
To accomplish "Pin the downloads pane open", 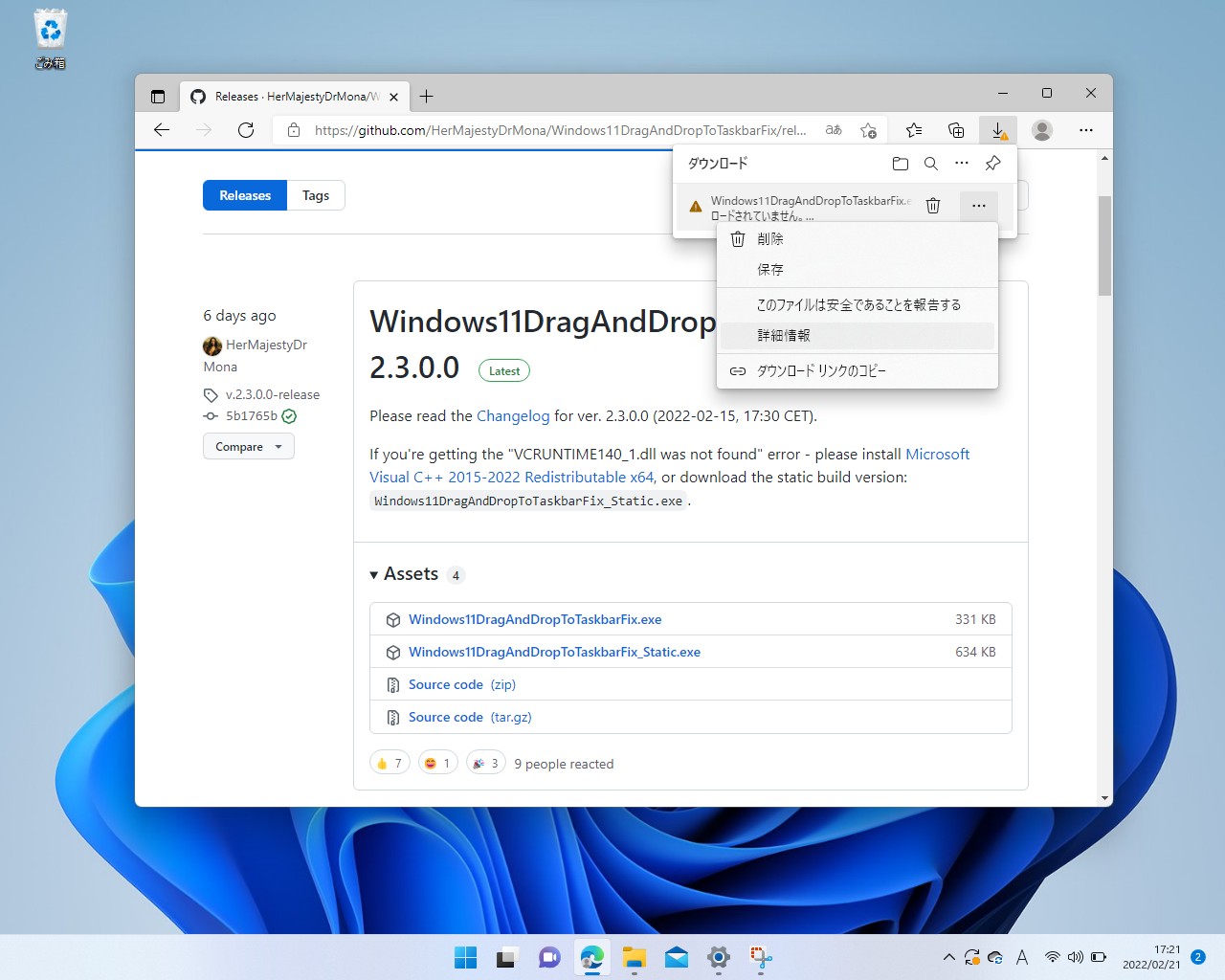I will 992,163.
